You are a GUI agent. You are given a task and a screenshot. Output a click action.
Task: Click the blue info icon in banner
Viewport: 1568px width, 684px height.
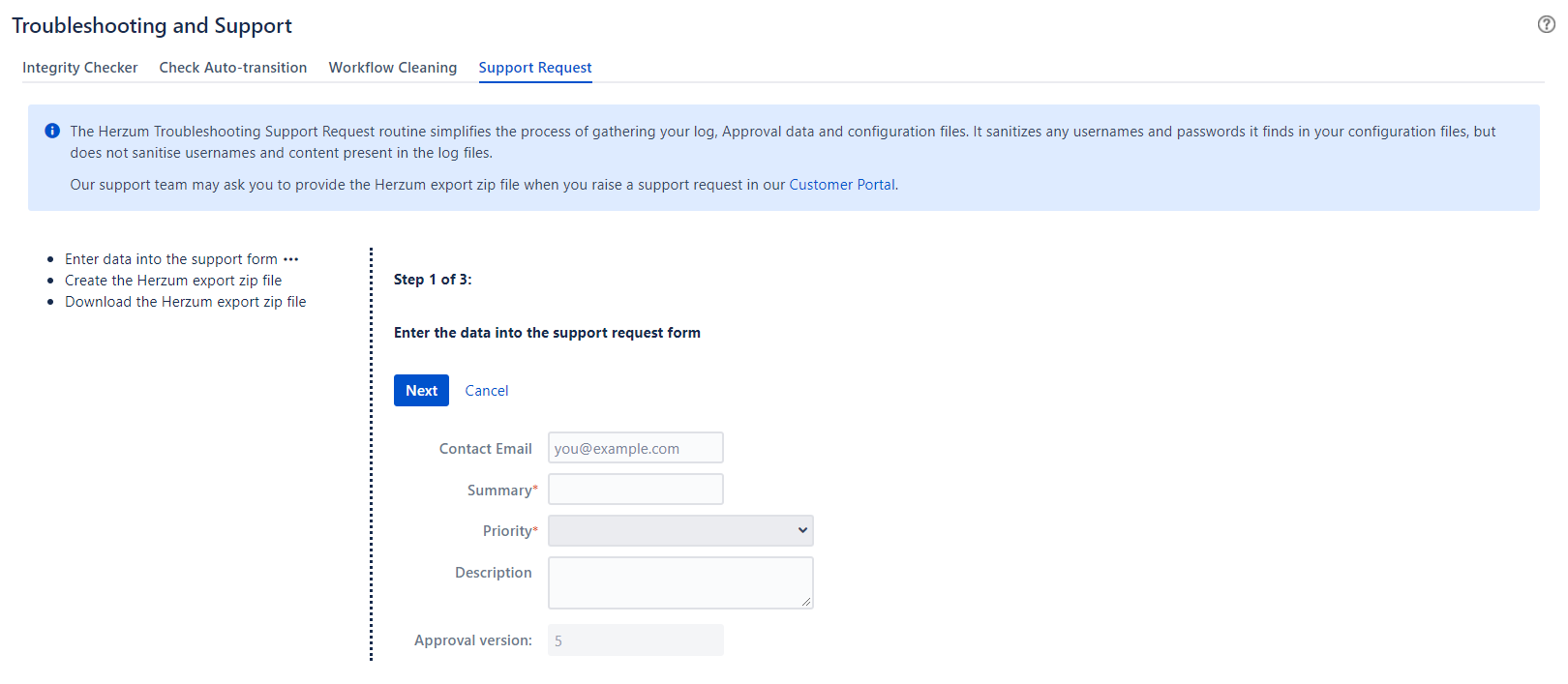click(x=52, y=131)
